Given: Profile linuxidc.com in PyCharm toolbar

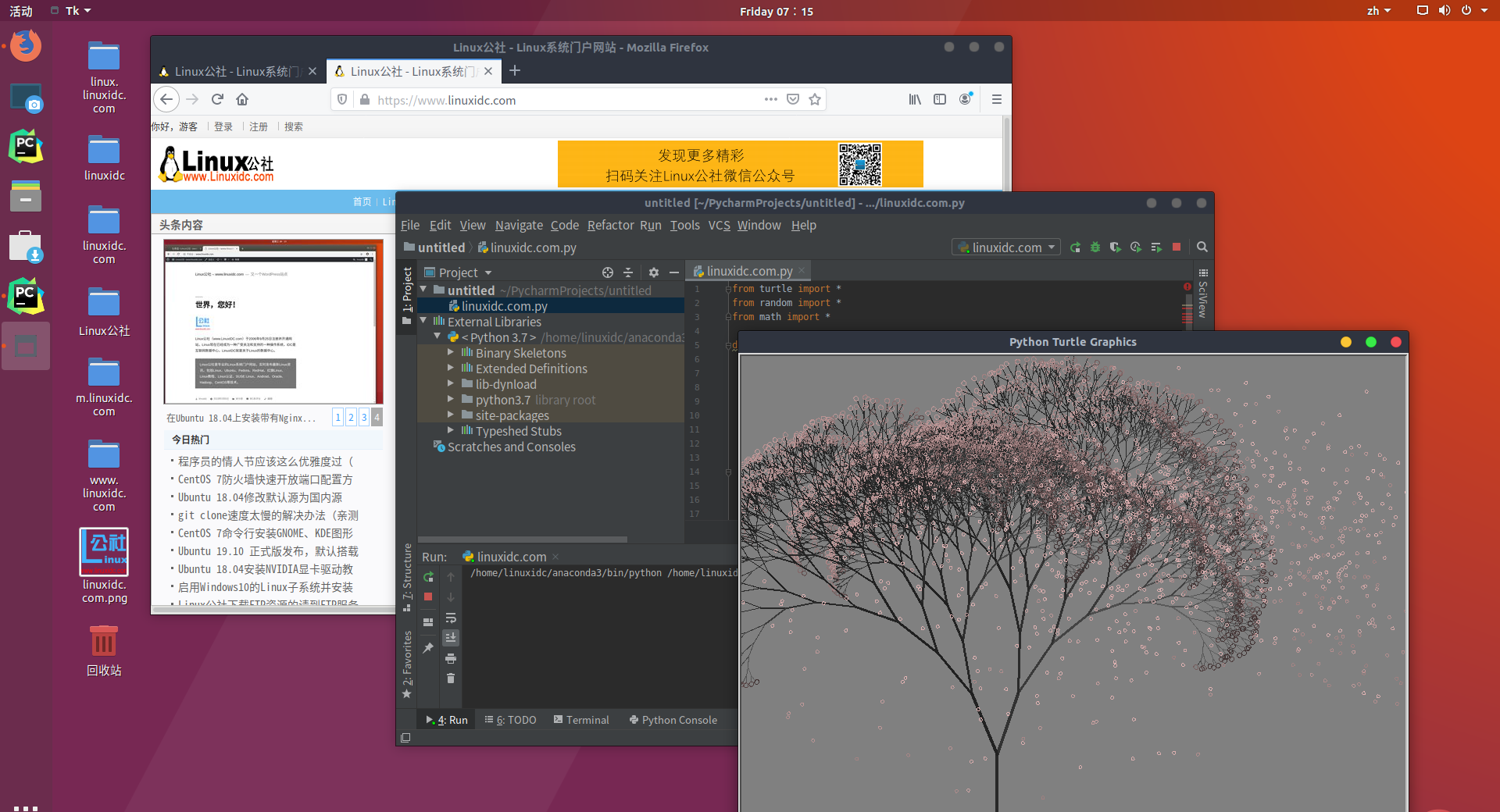Looking at the screenshot, I should [x=1136, y=248].
